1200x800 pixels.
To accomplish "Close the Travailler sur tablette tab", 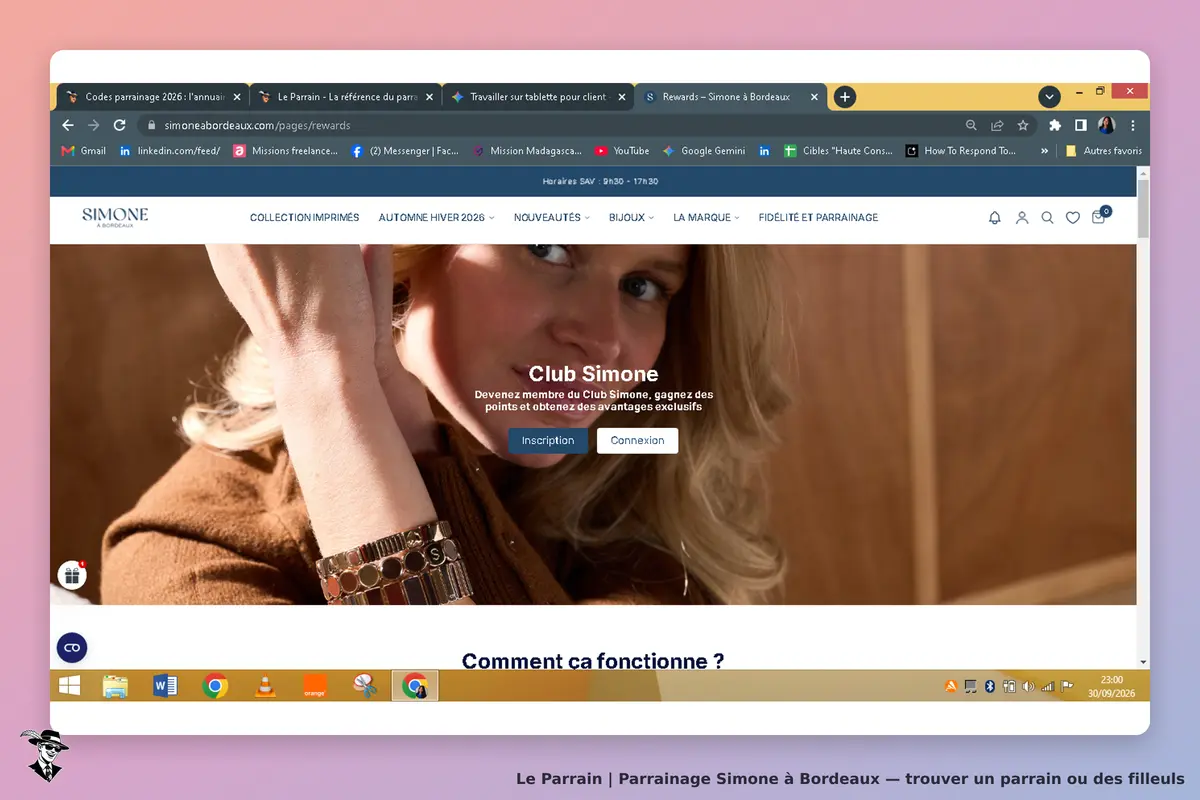I will pyautogui.click(x=621, y=97).
